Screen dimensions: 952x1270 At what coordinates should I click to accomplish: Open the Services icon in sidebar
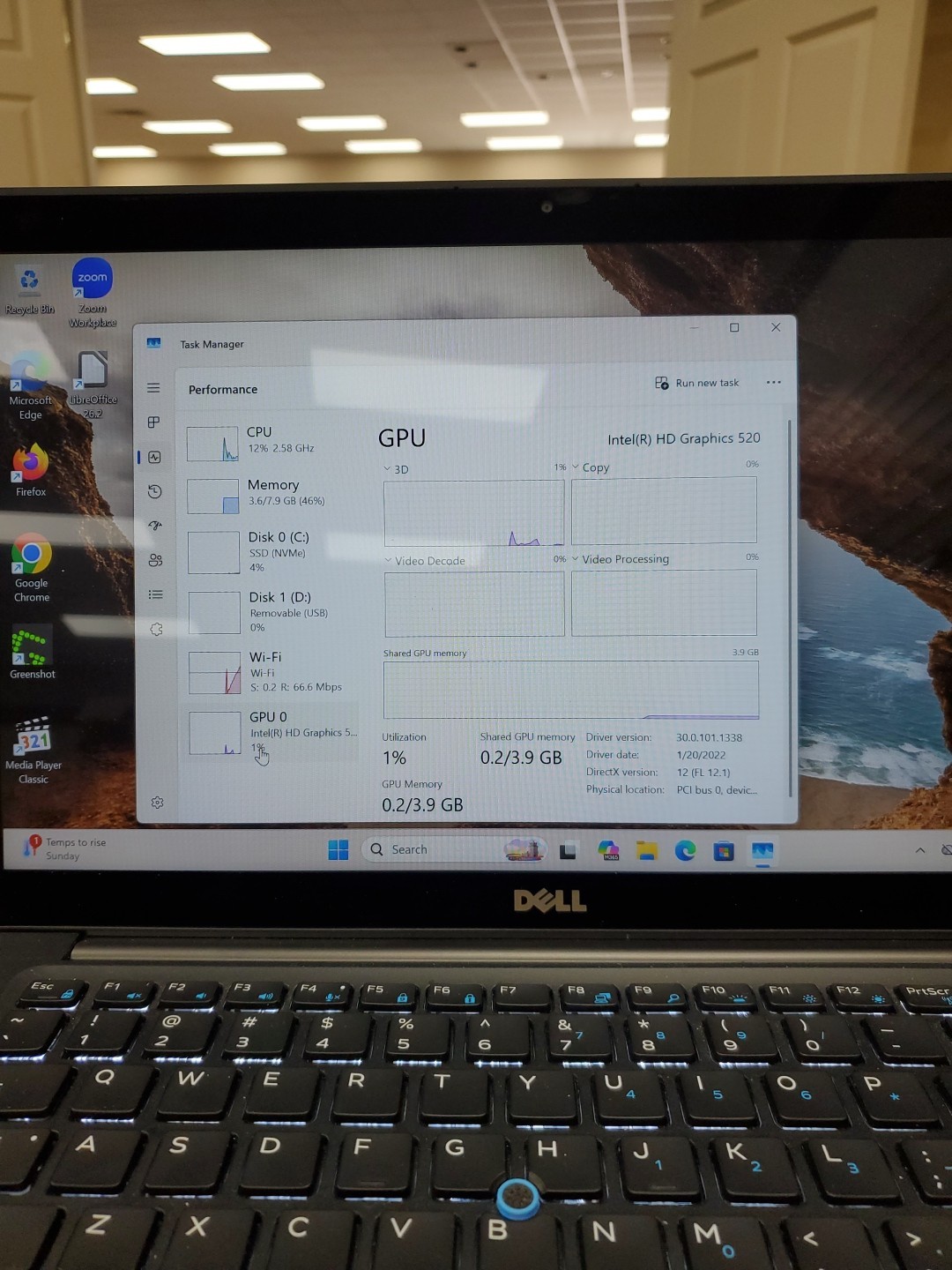click(x=157, y=629)
